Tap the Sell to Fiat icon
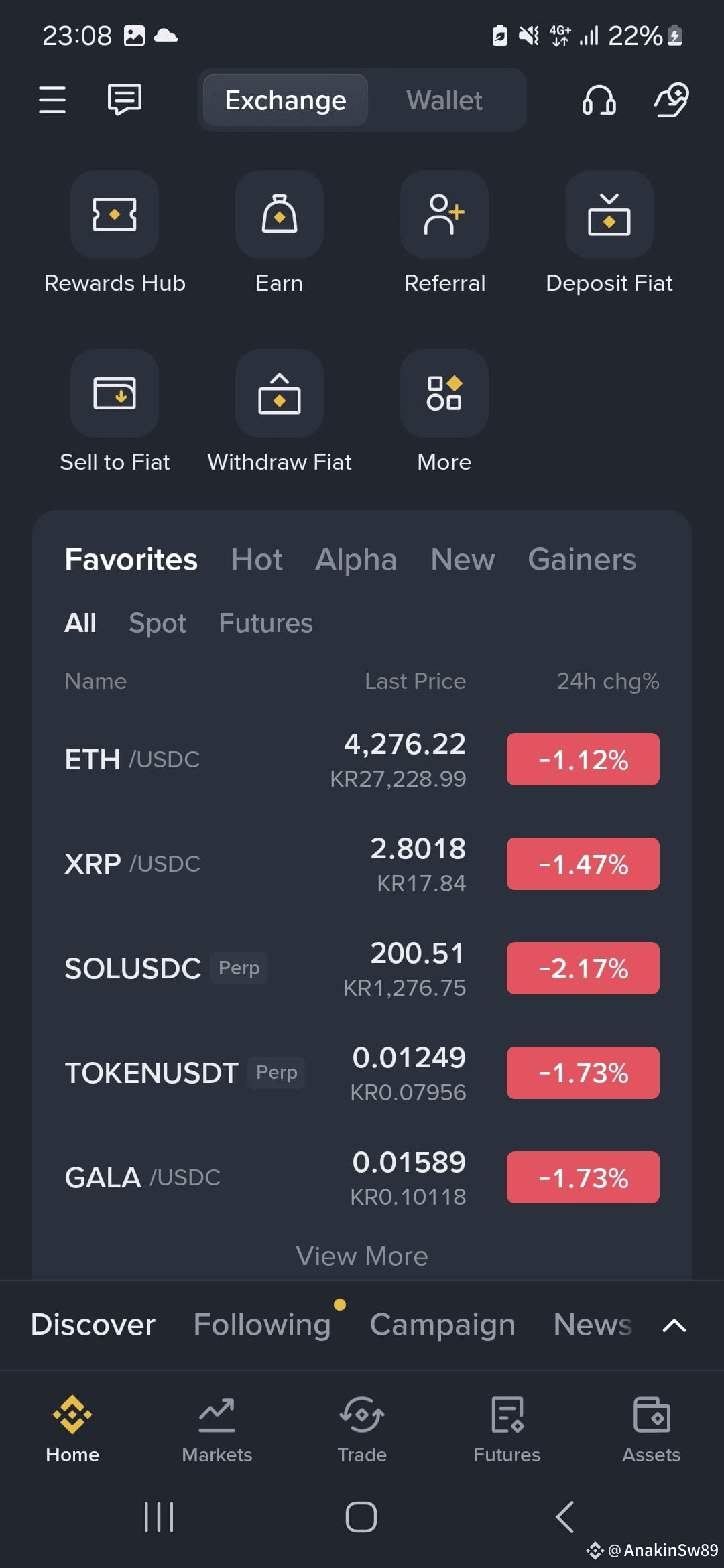The image size is (724, 1568). click(115, 393)
